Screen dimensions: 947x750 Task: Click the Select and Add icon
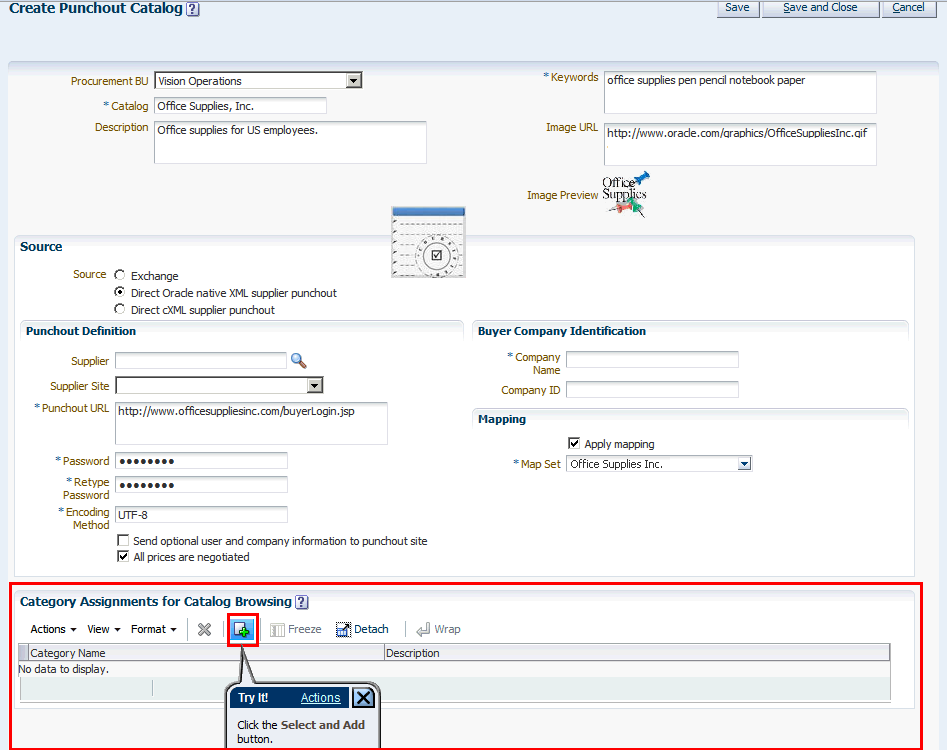[x=240, y=629]
